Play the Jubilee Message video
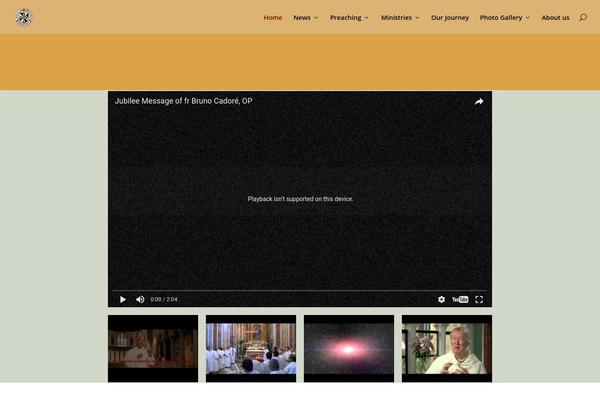The width and height of the screenshot is (600, 400). [122, 299]
